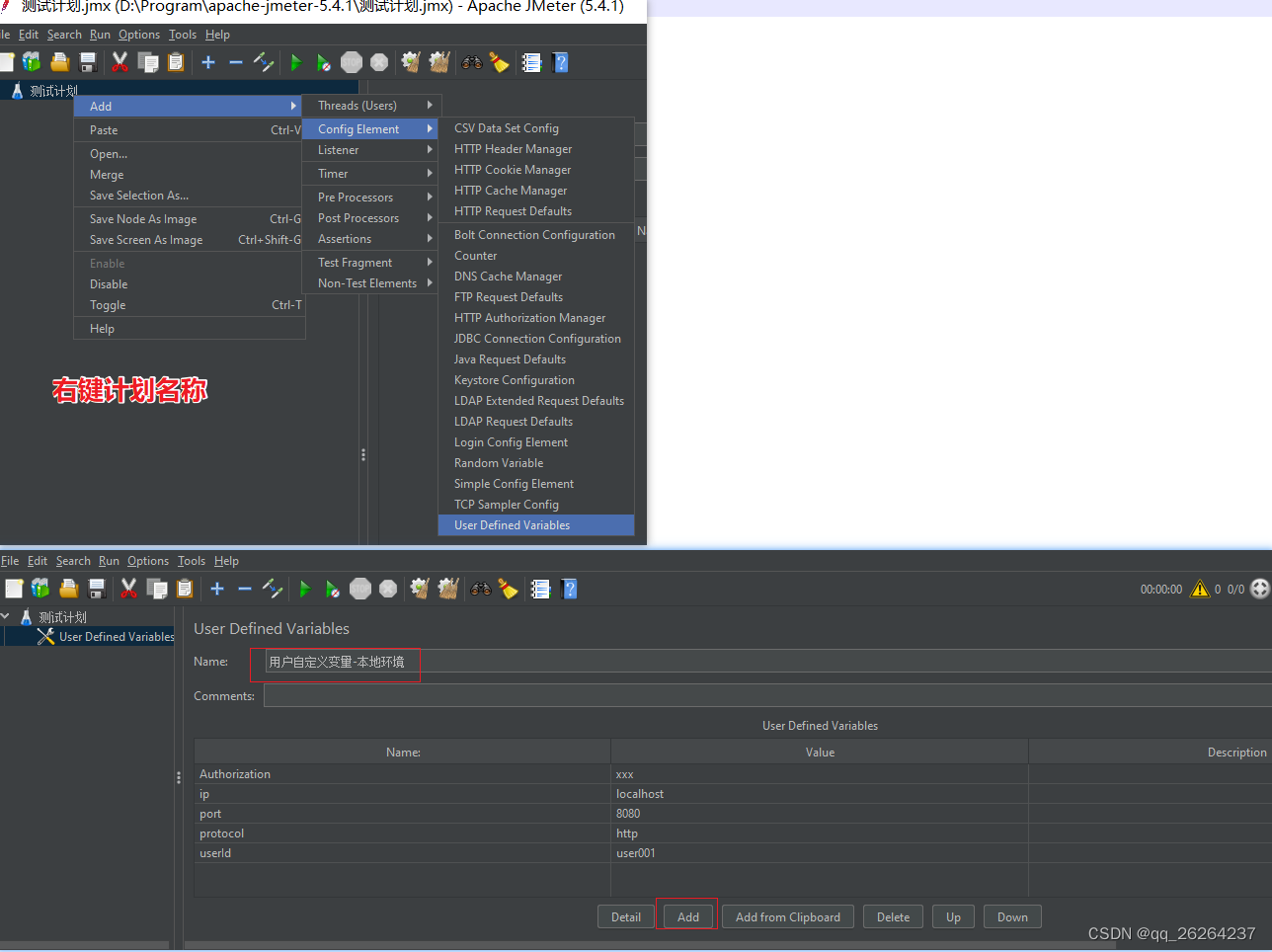
Task: Click Clear broom-gear icon in User Defined Variables window
Action: 420,589
